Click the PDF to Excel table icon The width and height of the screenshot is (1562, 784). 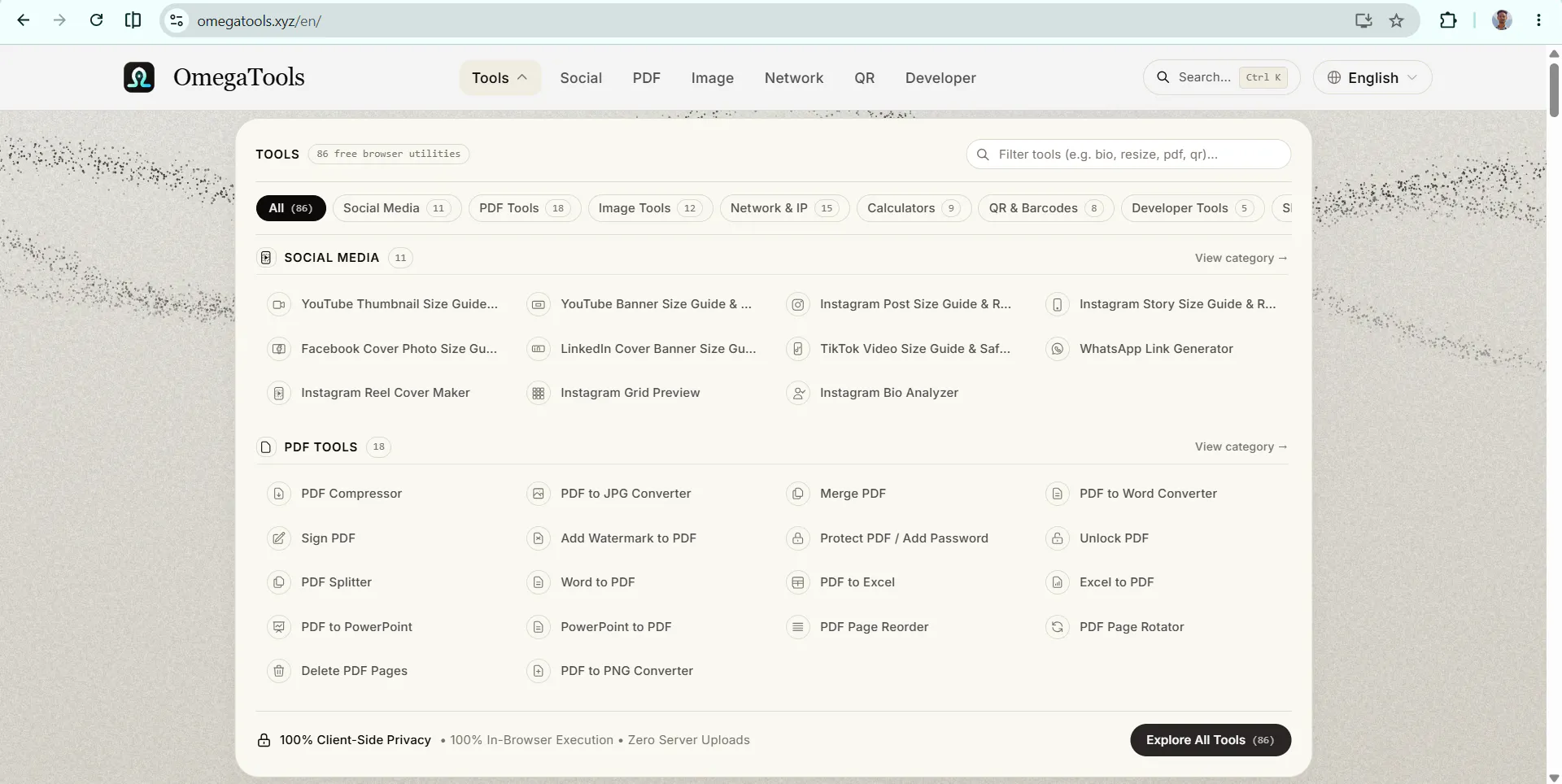(x=798, y=582)
